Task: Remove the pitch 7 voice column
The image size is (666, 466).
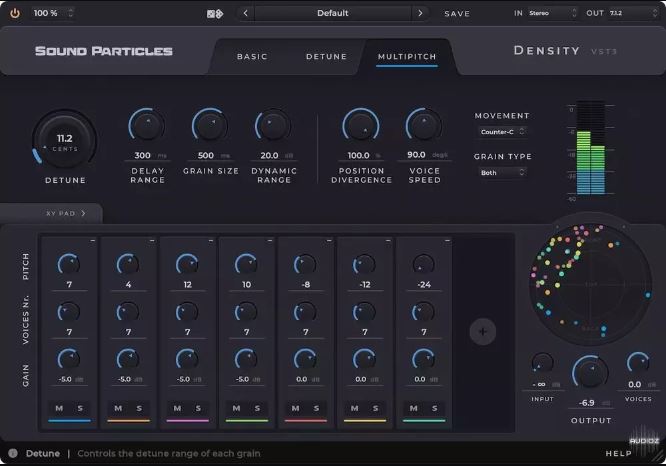Action: tap(93, 241)
